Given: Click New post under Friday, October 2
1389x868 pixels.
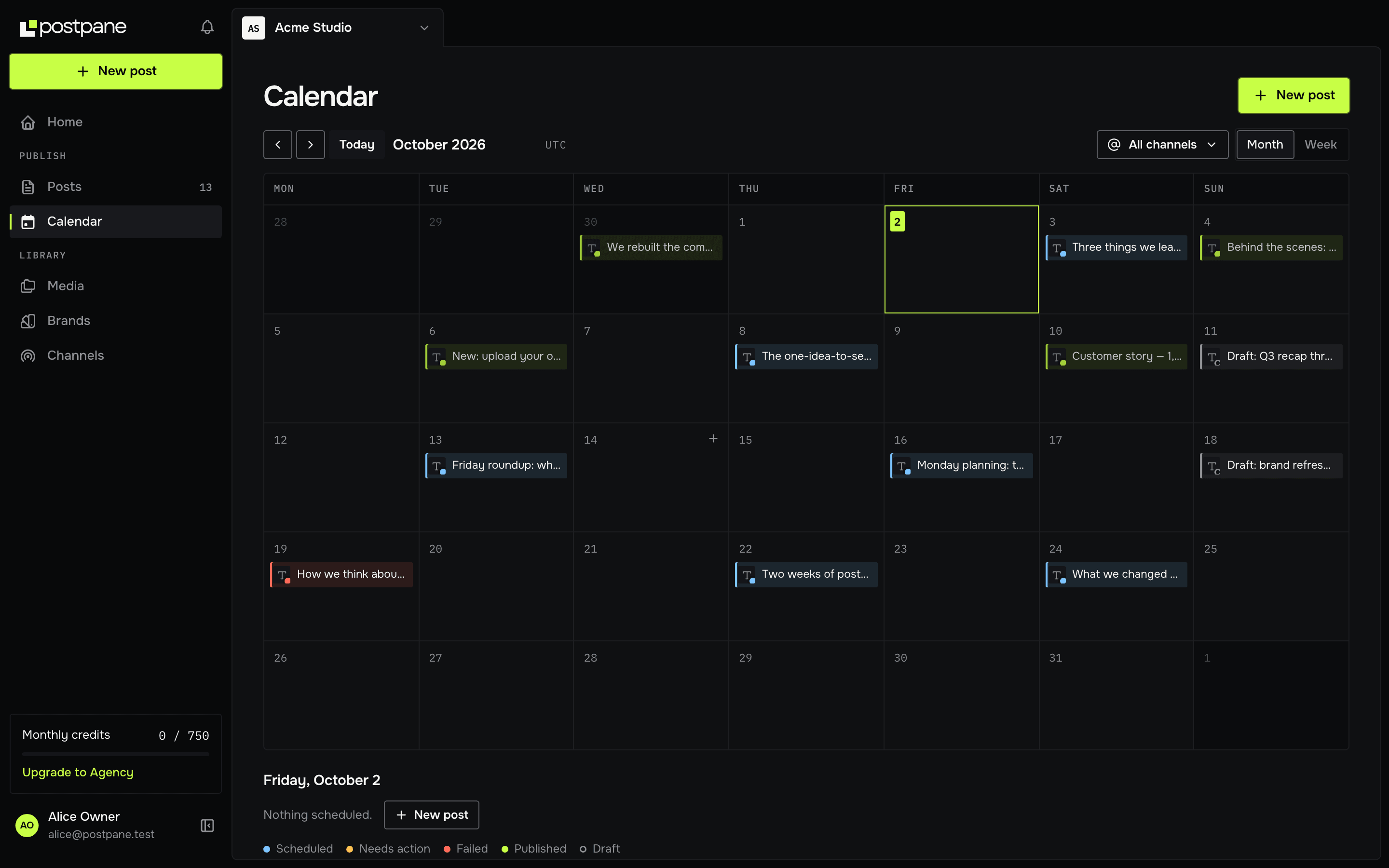Looking at the screenshot, I should (x=432, y=815).
